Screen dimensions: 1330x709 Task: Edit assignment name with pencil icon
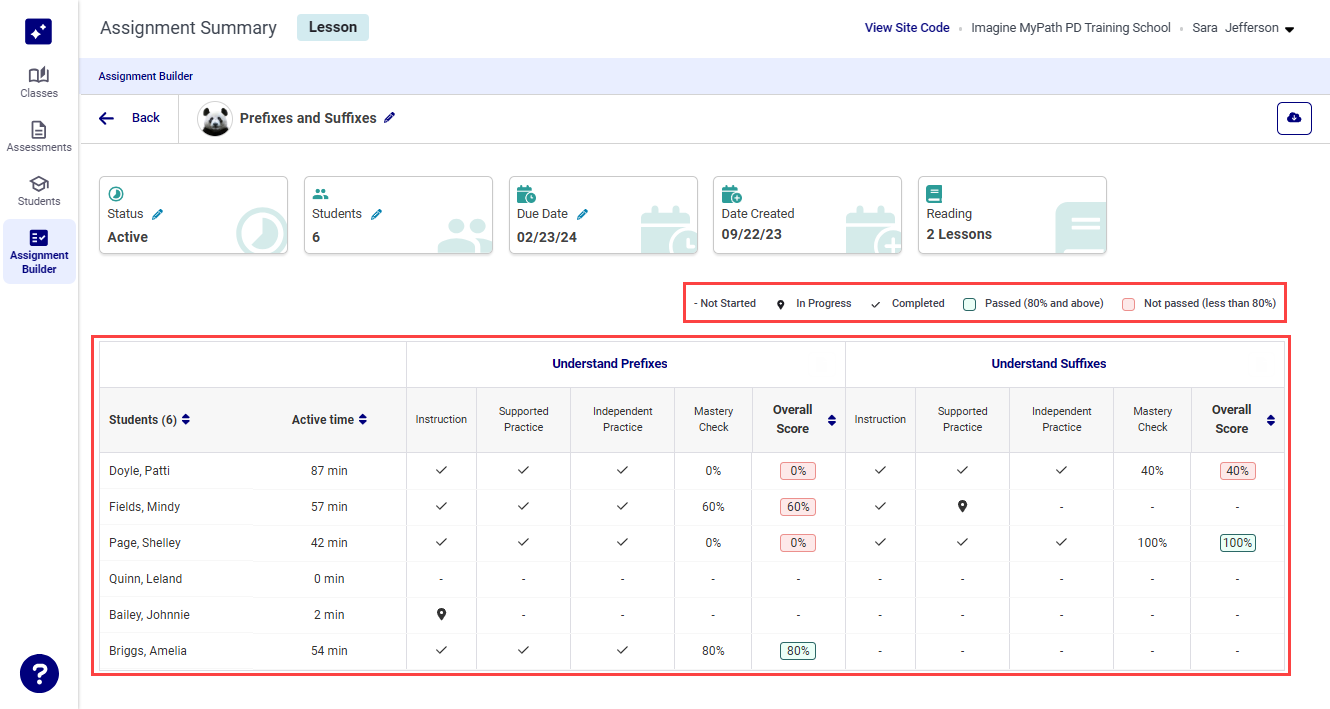pos(390,118)
